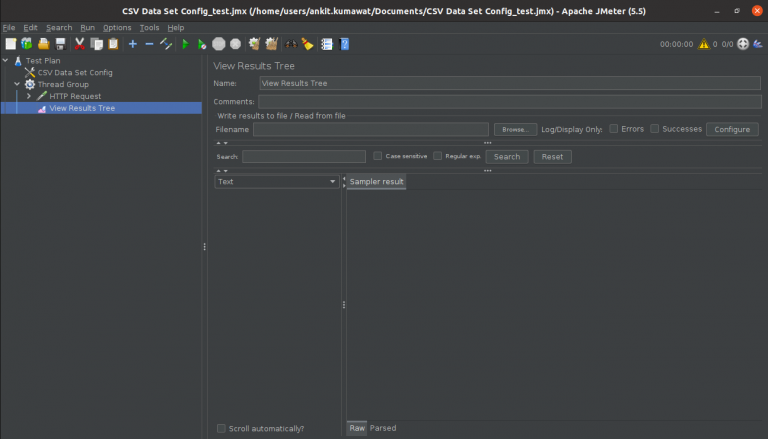
Task: Enable the Scroll automatically checkbox
Action: pos(221,428)
